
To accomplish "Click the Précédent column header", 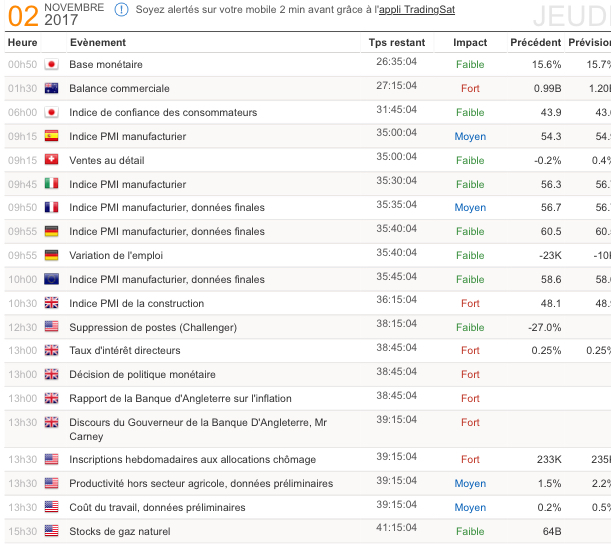I will tap(535, 43).
